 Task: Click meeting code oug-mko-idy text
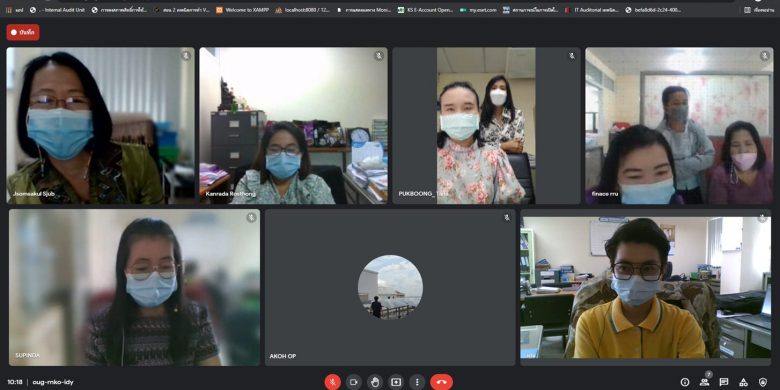pyautogui.click(x=53, y=382)
